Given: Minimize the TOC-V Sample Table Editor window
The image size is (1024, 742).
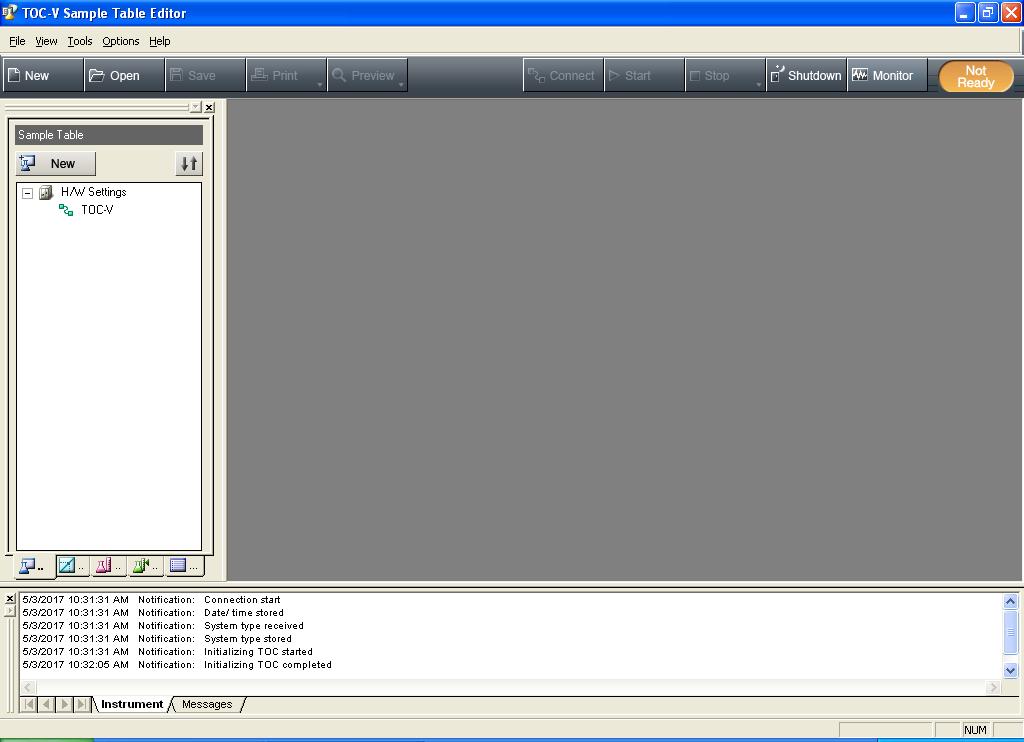Looking at the screenshot, I should tap(965, 12).
